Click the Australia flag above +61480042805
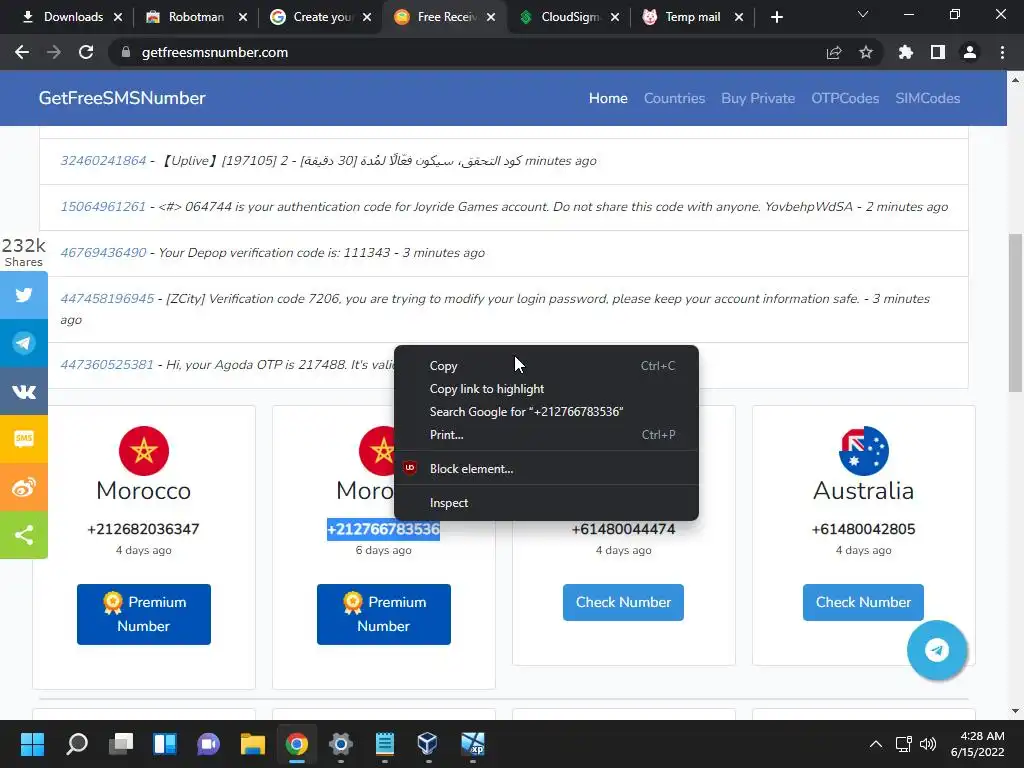Screen dimensions: 1024x768 pos(863,451)
